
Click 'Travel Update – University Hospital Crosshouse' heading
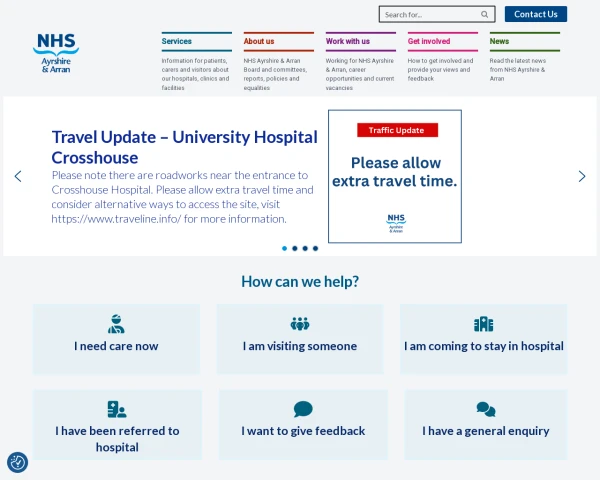[184, 147]
